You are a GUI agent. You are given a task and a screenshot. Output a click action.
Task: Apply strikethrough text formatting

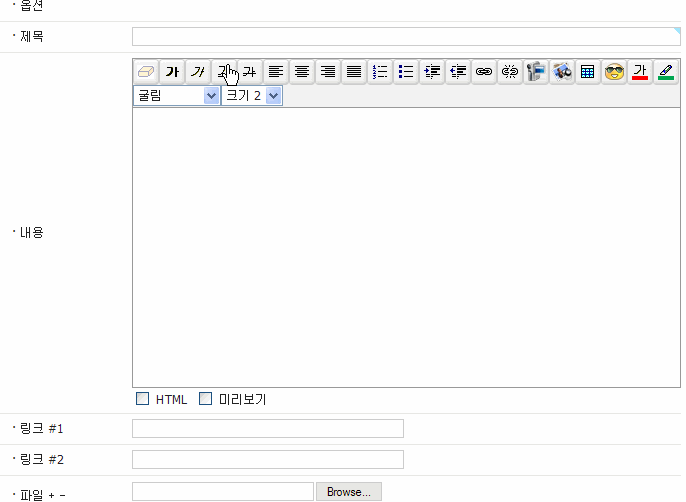pos(250,71)
